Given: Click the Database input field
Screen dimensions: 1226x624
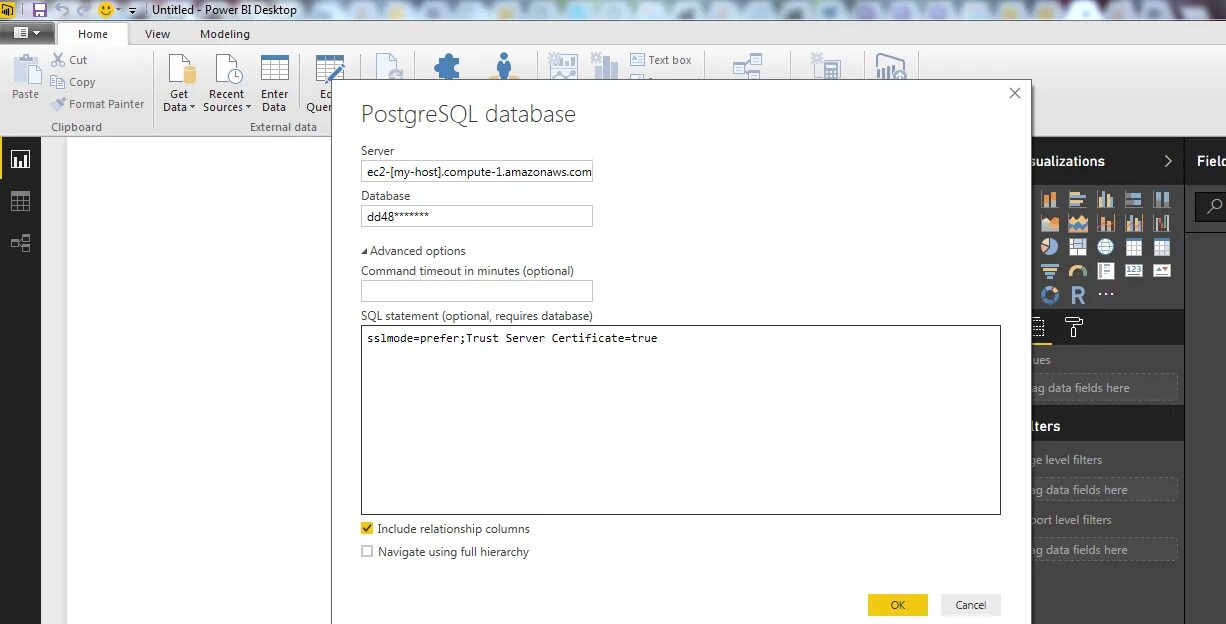Looking at the screenshot, I should pos(477,216).
